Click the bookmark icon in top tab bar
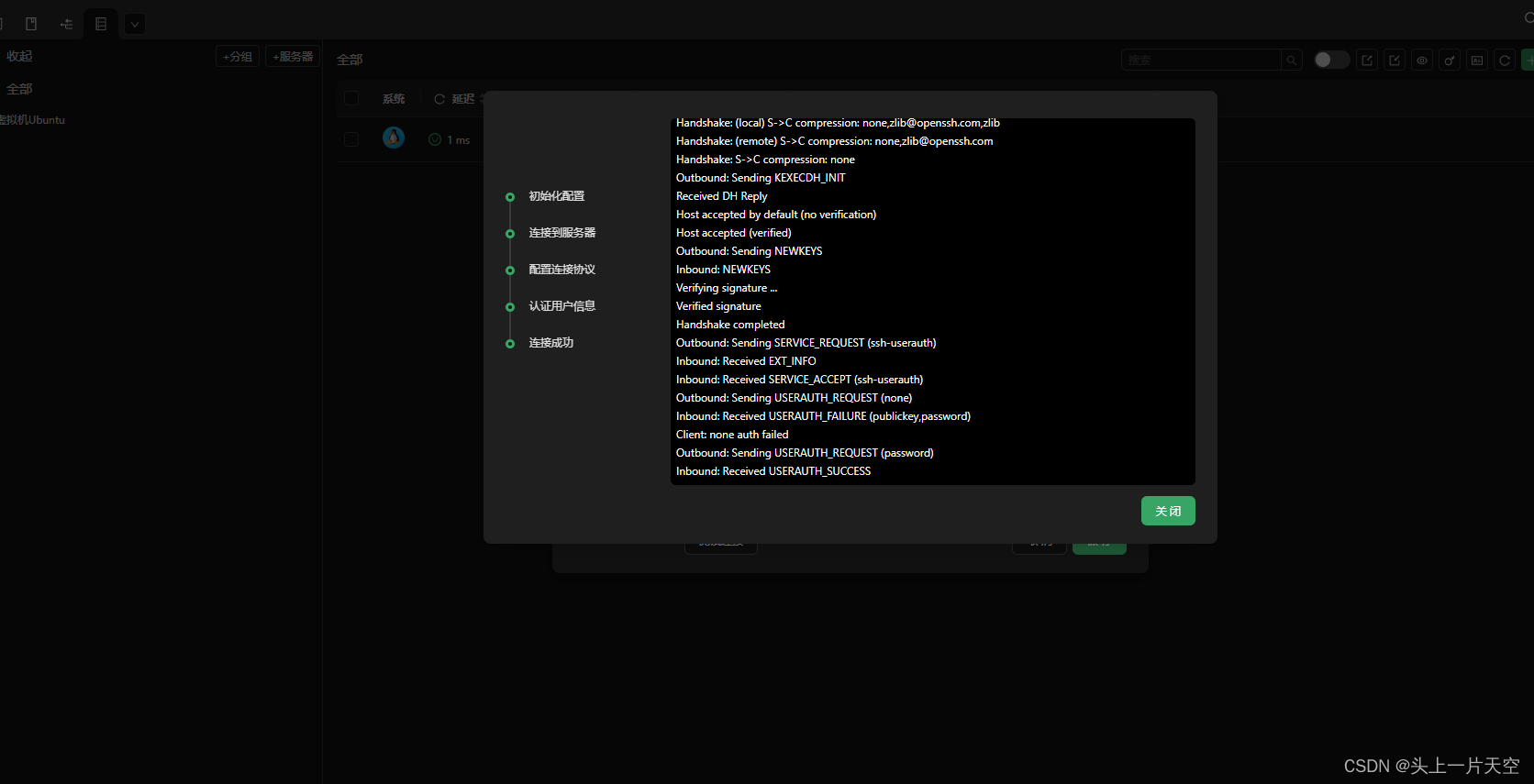The width and height of the screenshot is (1534, 784). (31, 24)
